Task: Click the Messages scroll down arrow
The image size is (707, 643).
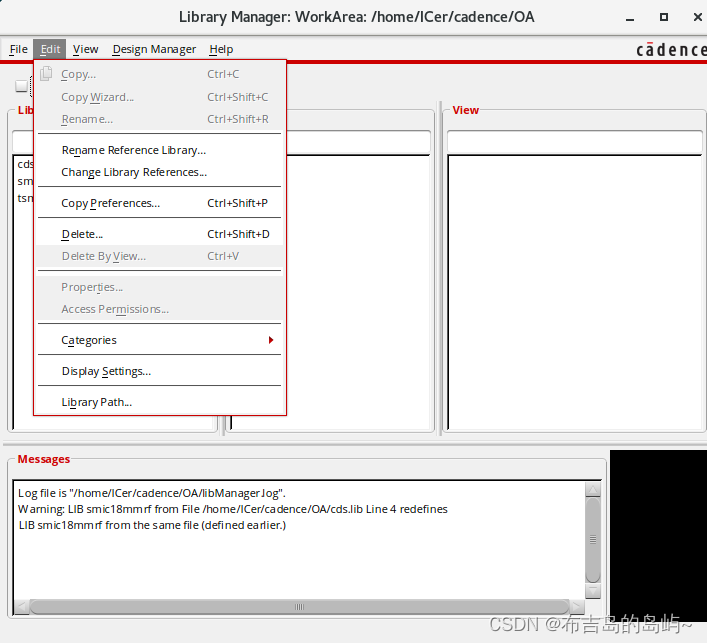Action: coord(593,589)
